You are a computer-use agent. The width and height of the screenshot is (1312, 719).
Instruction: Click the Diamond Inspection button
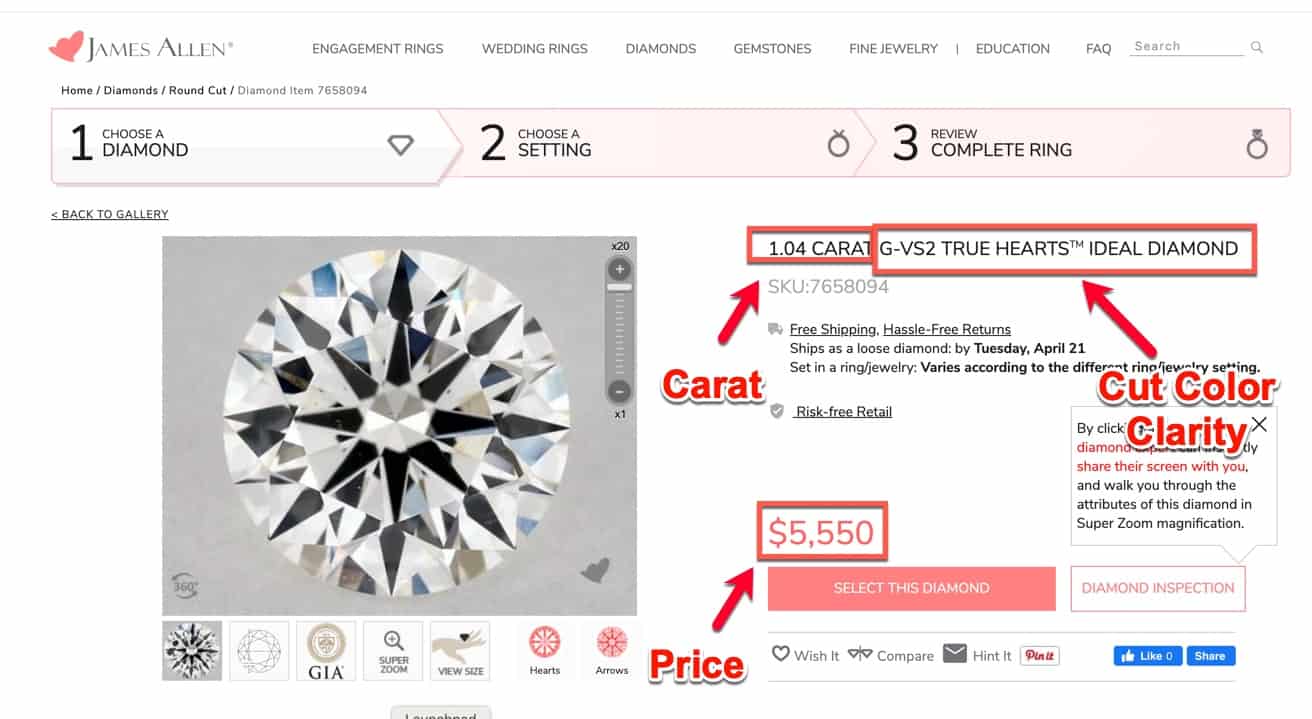[x=1158, y=588]
